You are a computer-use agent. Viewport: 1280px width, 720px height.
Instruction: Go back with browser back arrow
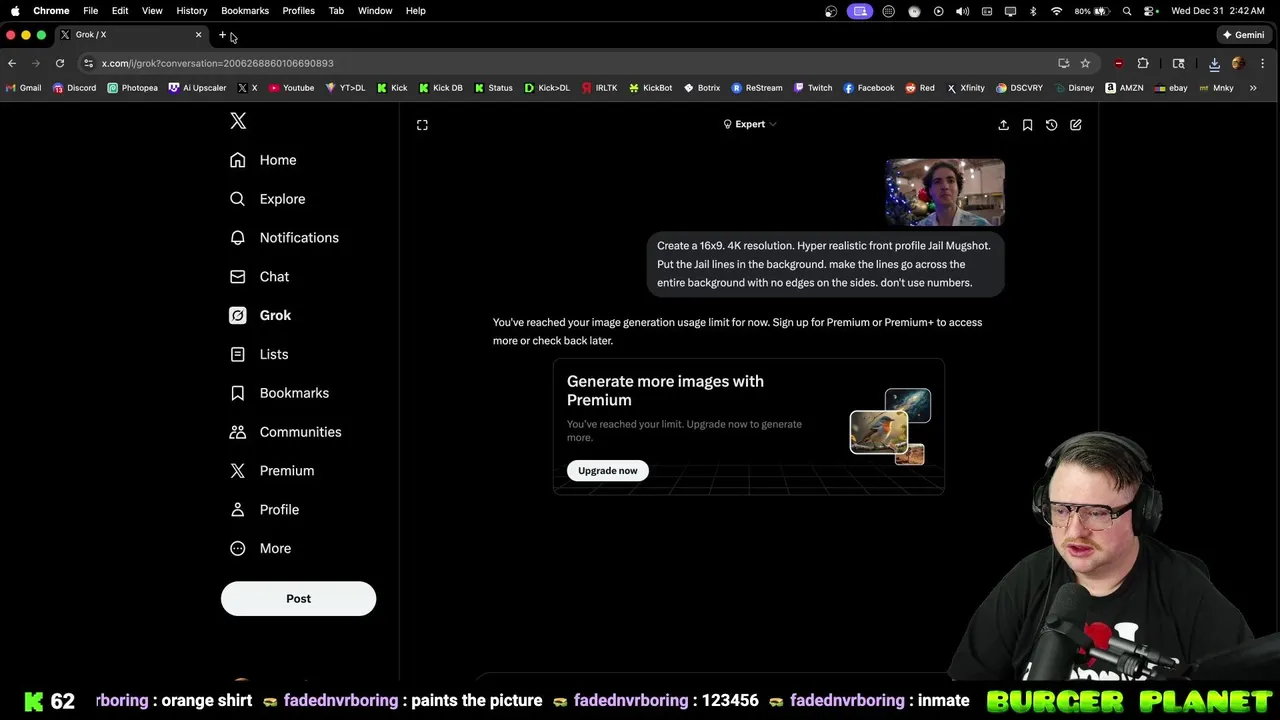[12, 63]
